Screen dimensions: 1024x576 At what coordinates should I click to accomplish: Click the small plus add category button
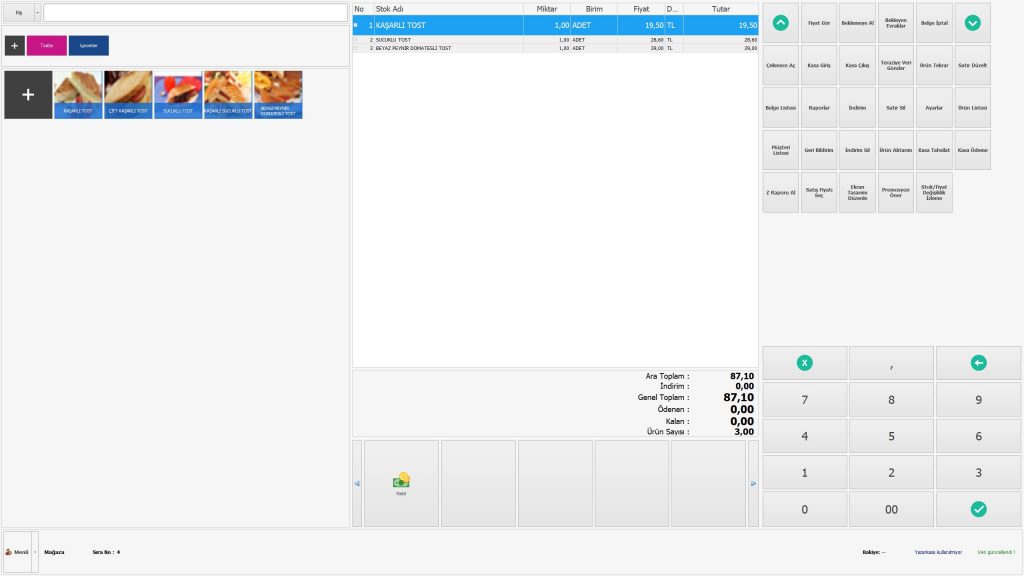15,45
